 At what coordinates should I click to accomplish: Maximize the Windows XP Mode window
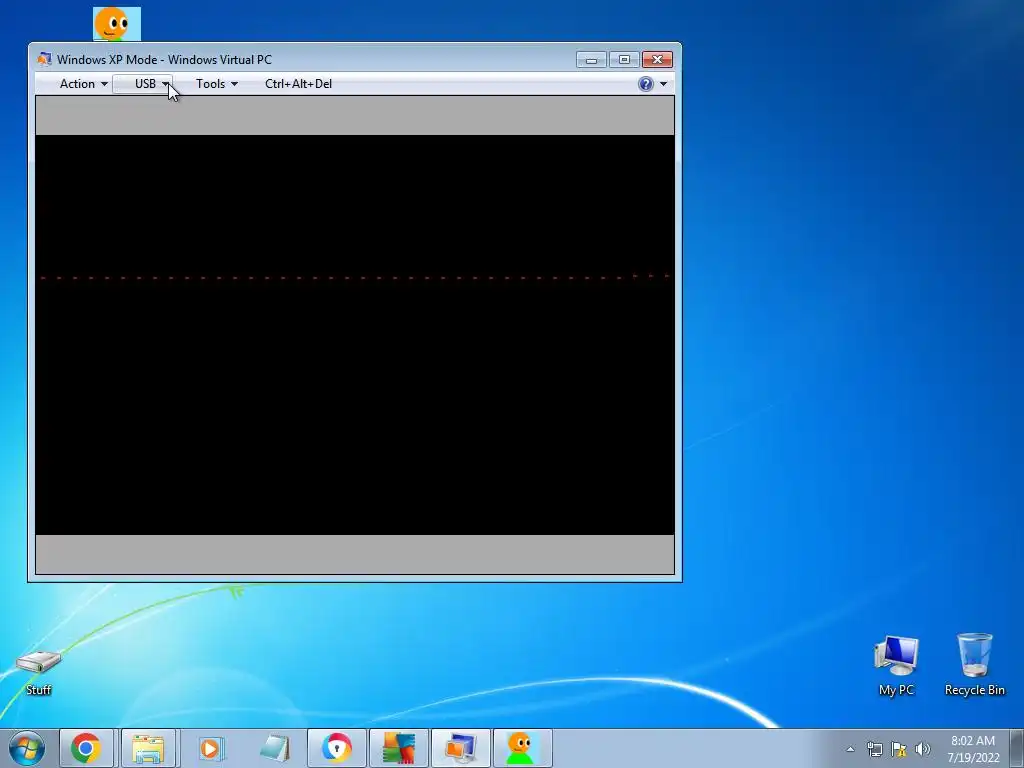(624, 59)
